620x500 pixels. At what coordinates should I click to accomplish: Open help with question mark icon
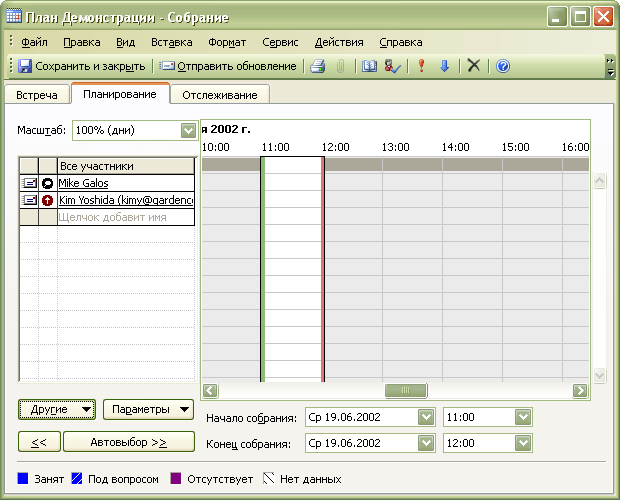(503, 66)
